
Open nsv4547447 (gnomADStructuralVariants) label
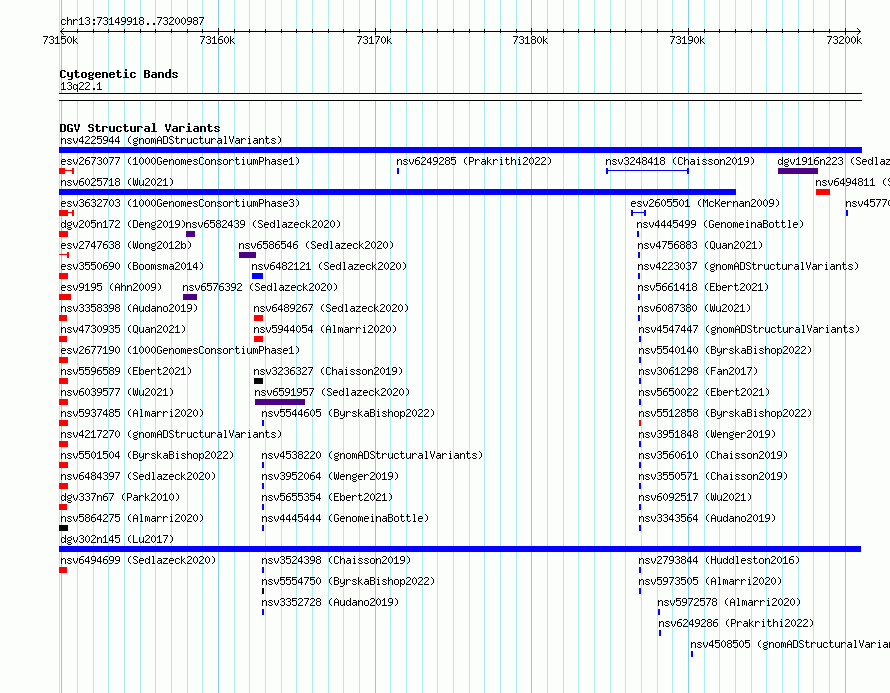[749, 329]
